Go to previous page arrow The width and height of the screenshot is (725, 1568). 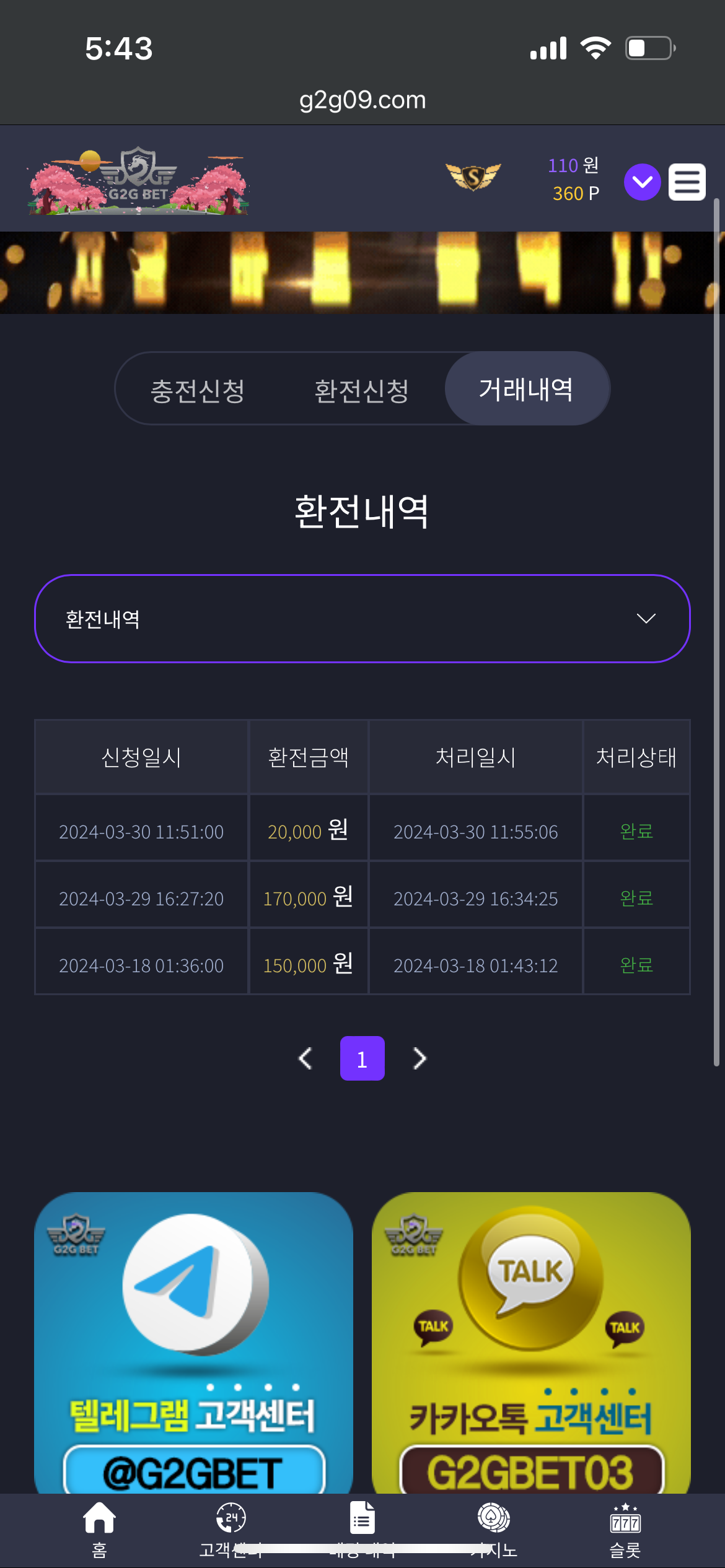[x=305, y=1058]
